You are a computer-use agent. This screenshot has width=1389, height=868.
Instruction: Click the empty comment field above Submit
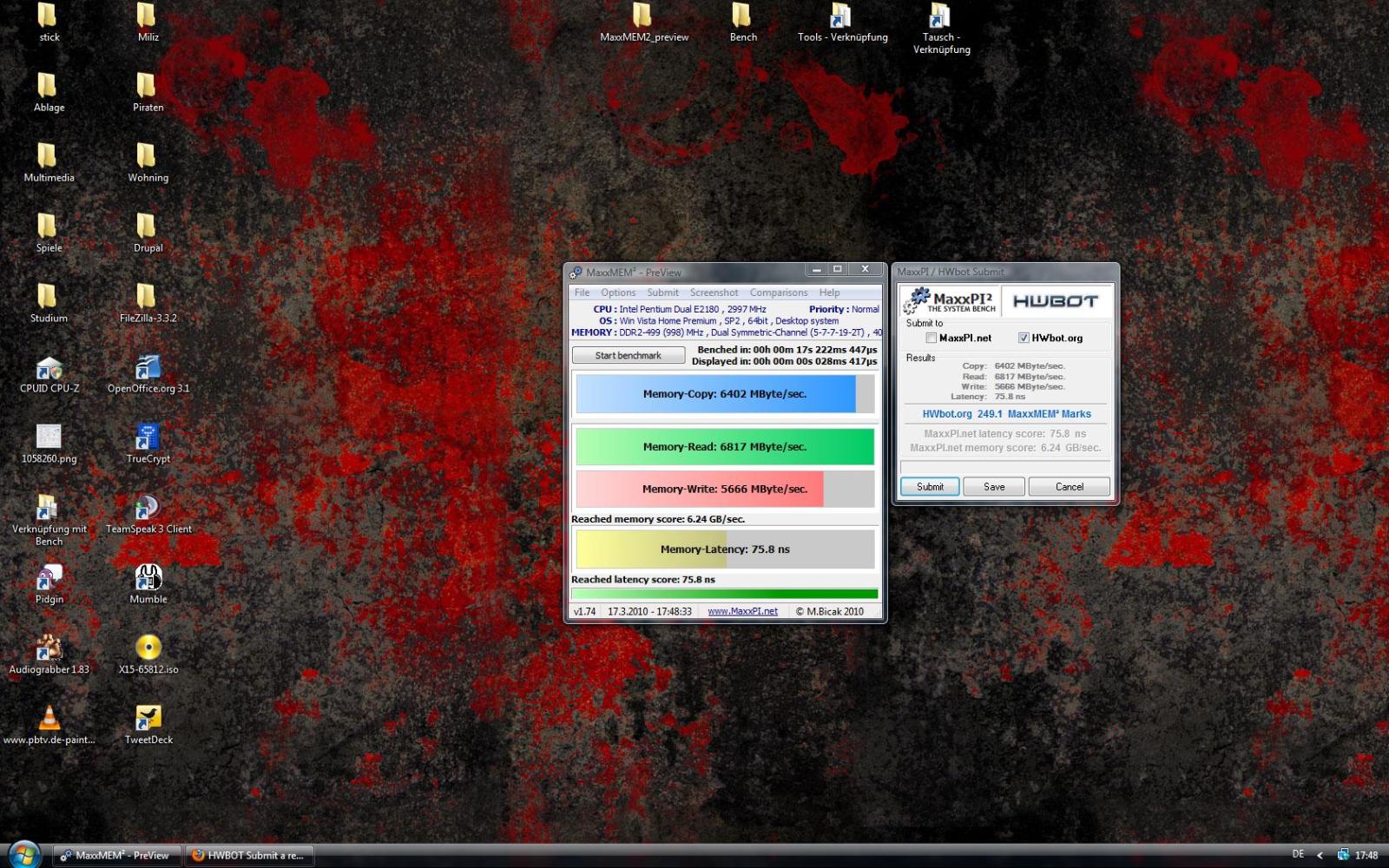click(1005, 467)
